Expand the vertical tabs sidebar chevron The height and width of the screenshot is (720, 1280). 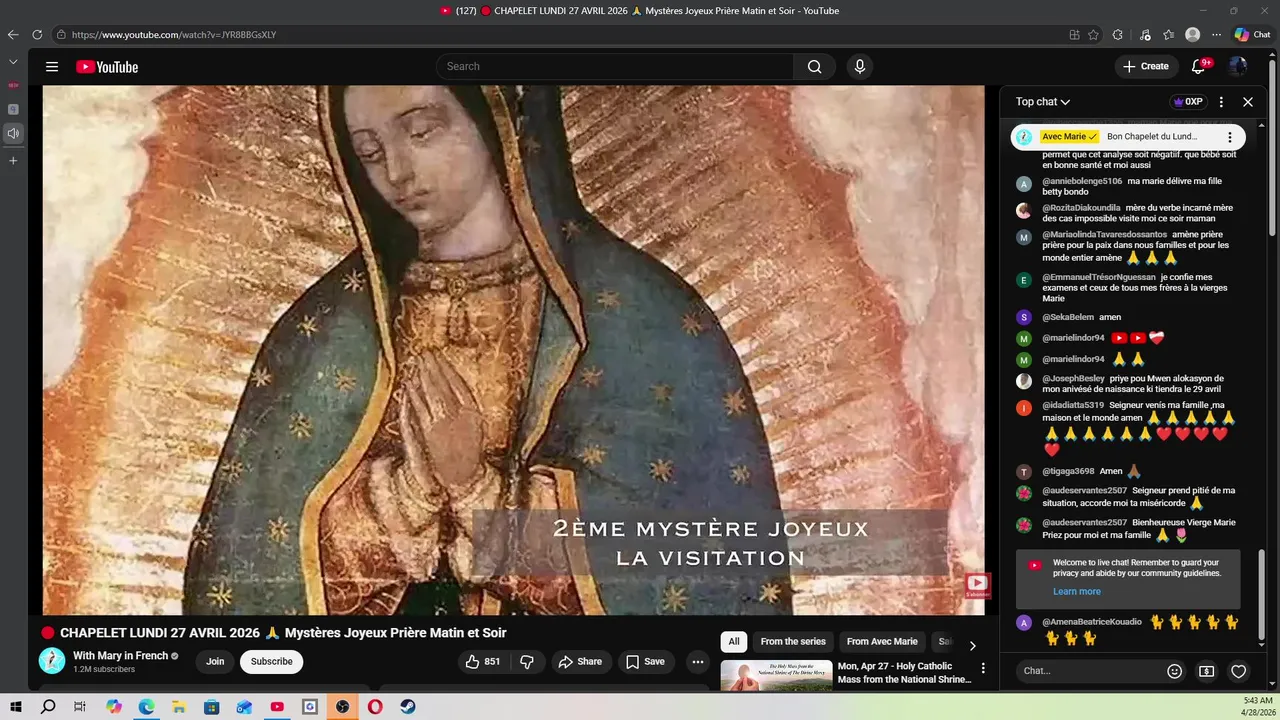click(x=13, y=61)
